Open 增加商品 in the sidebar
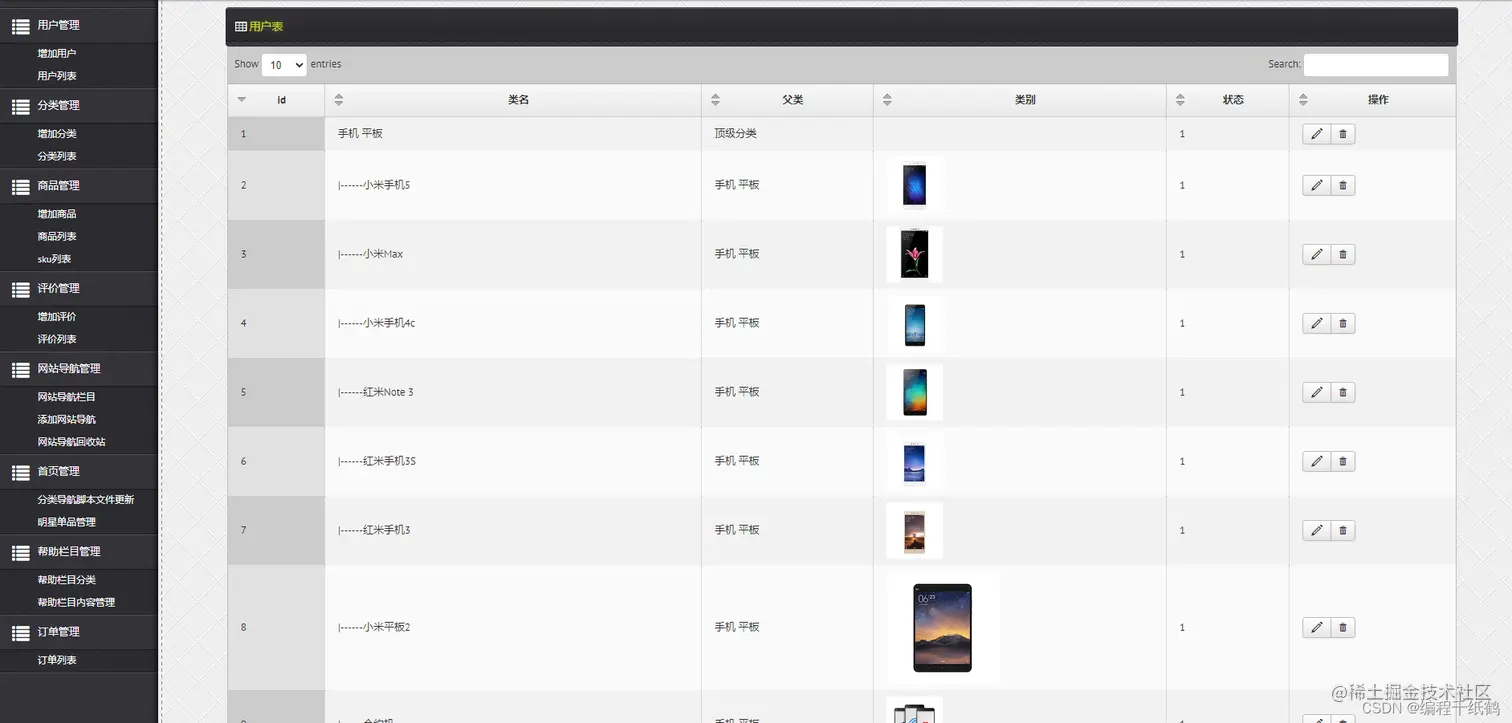 pos(57,214)
